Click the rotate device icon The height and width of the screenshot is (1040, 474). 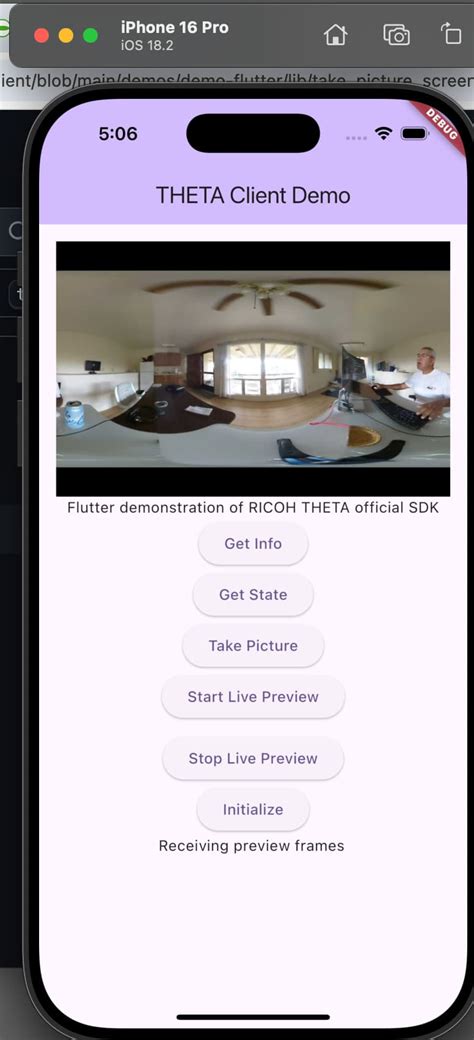click(451, 33)
